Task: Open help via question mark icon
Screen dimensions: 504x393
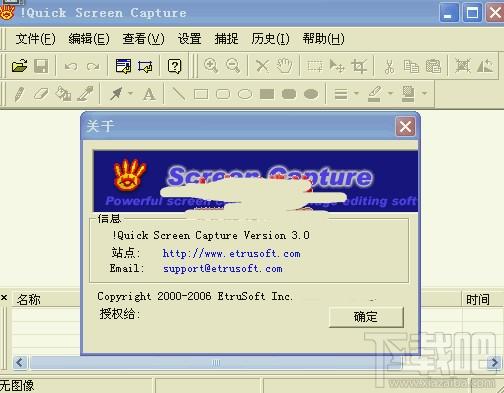Action: [175, 66]
